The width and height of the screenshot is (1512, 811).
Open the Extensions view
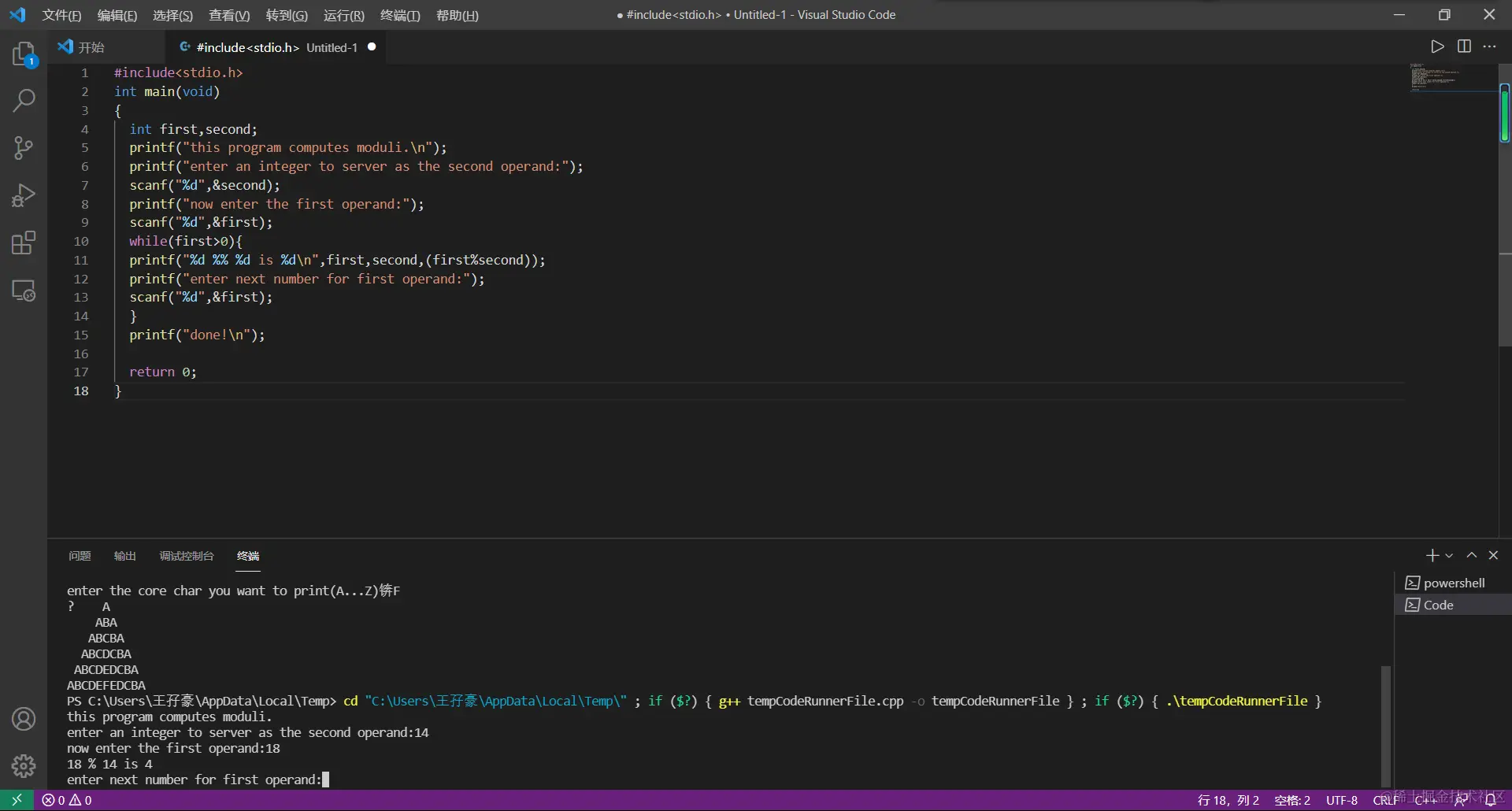click(24, 243)
